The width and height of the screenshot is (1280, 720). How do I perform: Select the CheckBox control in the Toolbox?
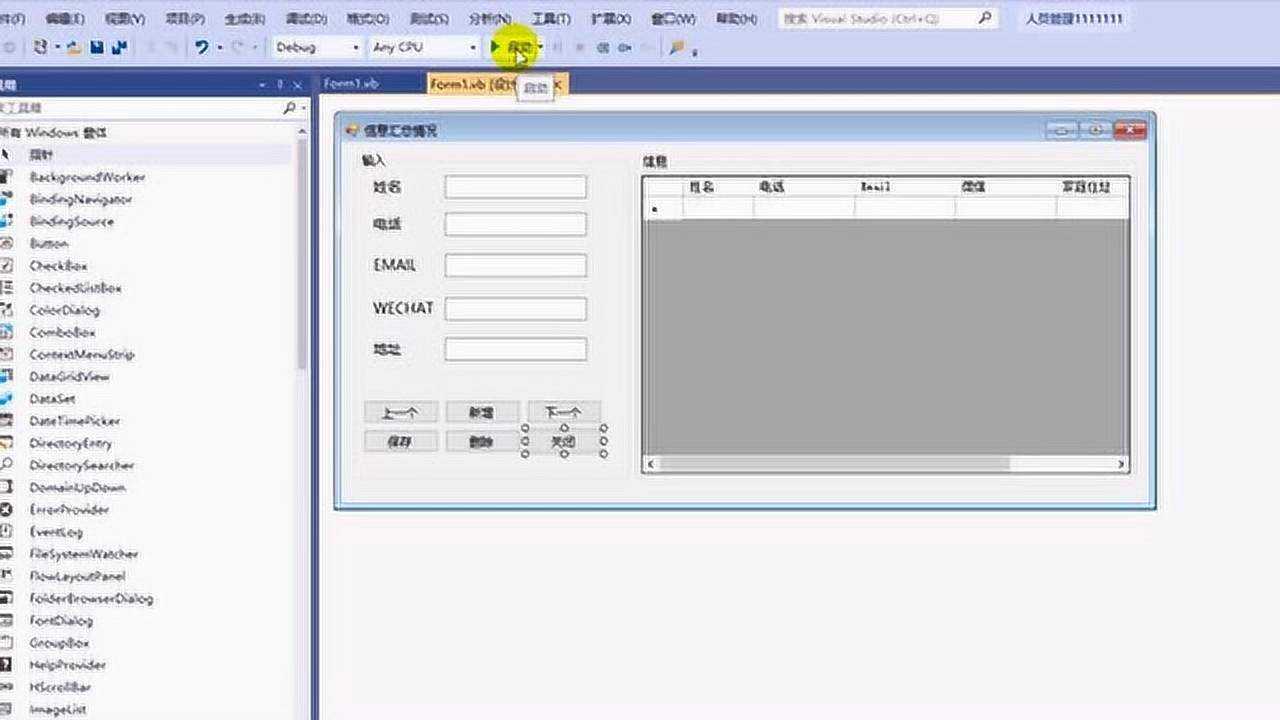coord(60,265)
